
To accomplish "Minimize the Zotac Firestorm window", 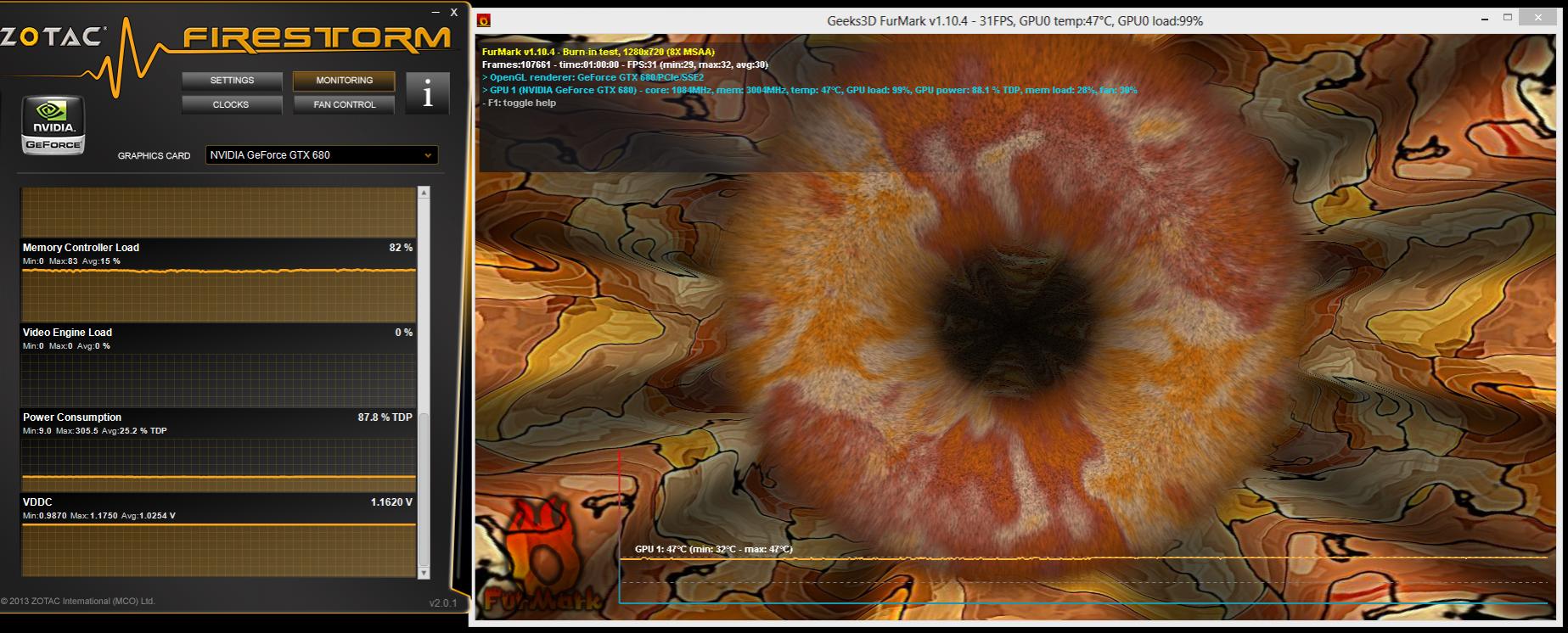I will pyautogui.click(x=436, y=13).
